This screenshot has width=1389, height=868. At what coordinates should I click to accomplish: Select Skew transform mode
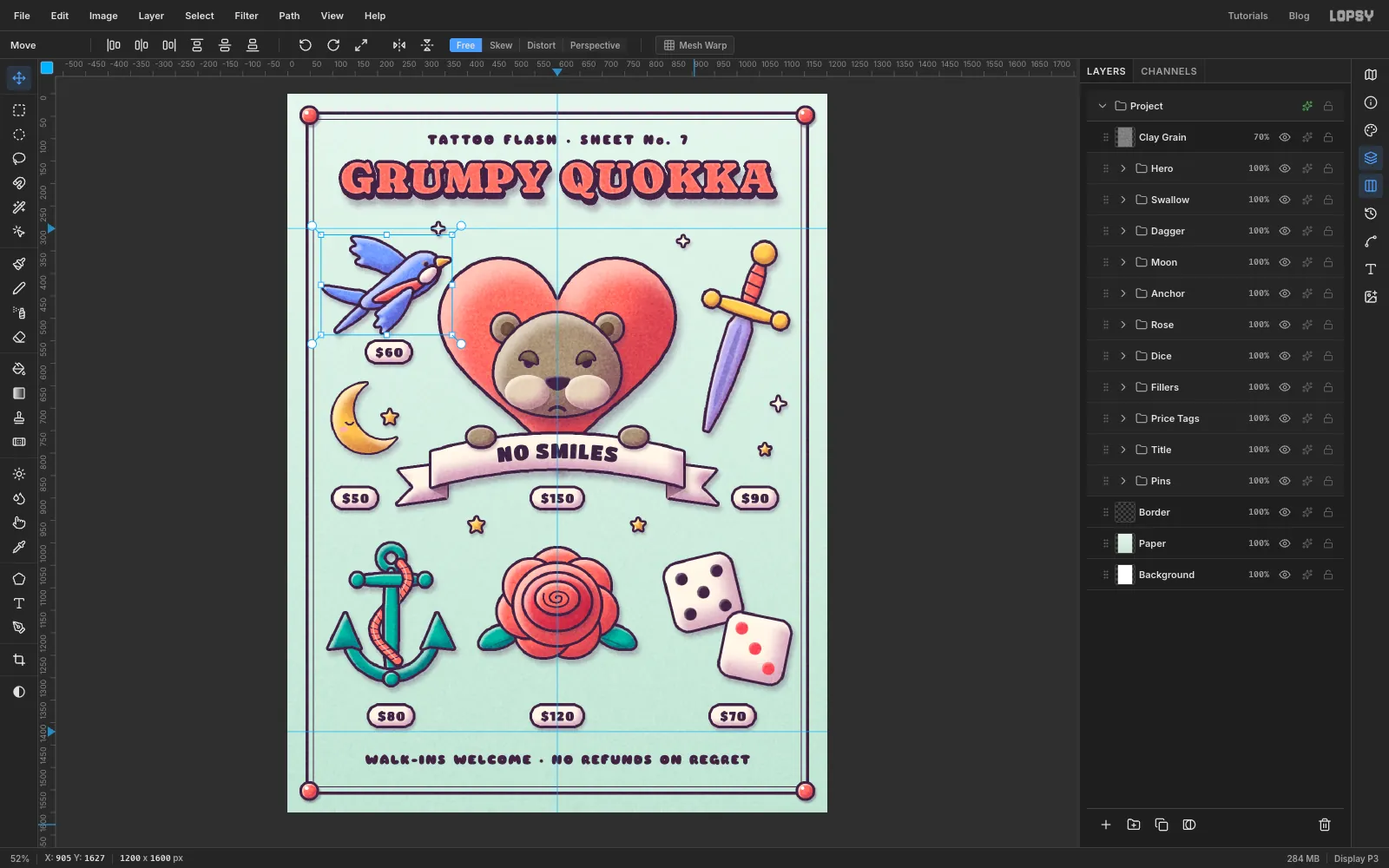[501, 45]
